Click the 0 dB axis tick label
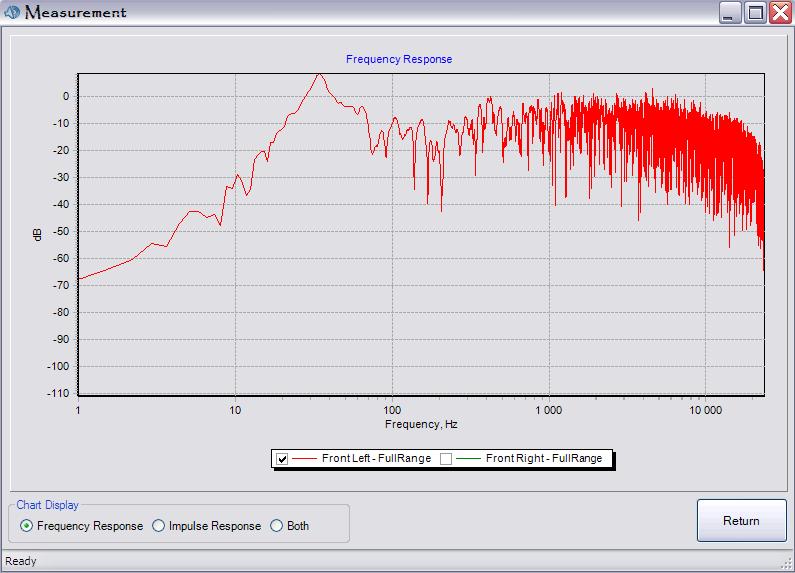Image resolution: width=795 pixels, height=573 pixels. pos(66,96)
